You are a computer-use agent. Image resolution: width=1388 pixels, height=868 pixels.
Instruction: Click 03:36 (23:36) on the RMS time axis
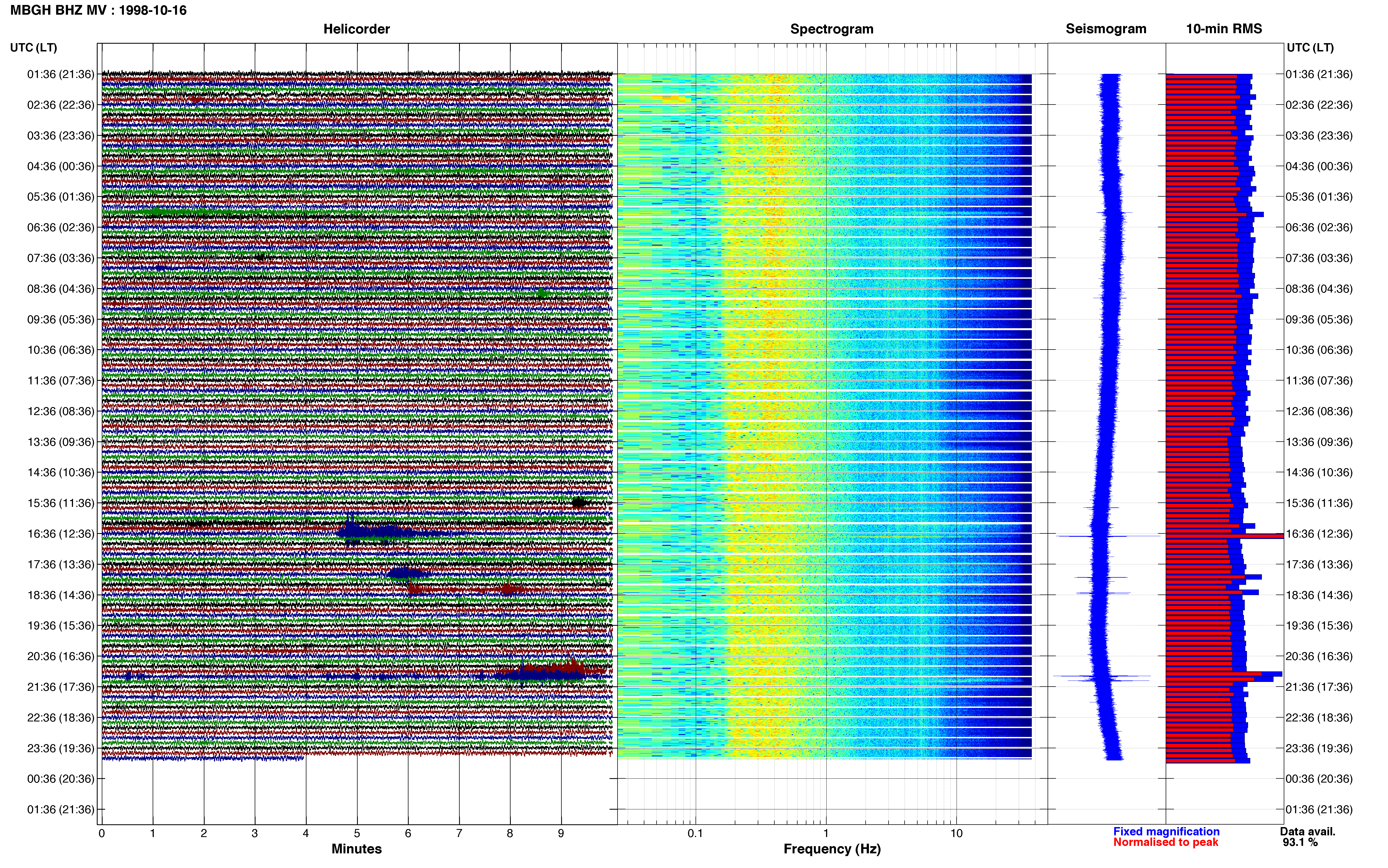(1319, 135)
